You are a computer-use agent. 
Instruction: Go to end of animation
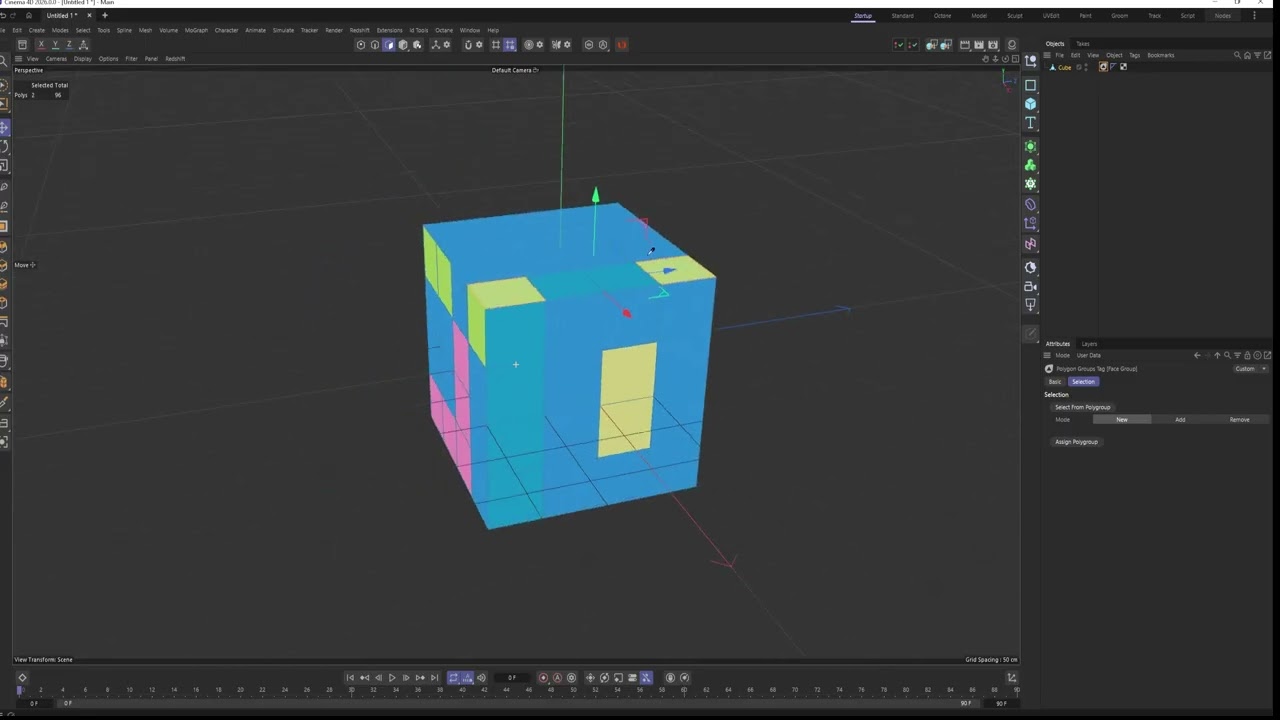point(434,678)
